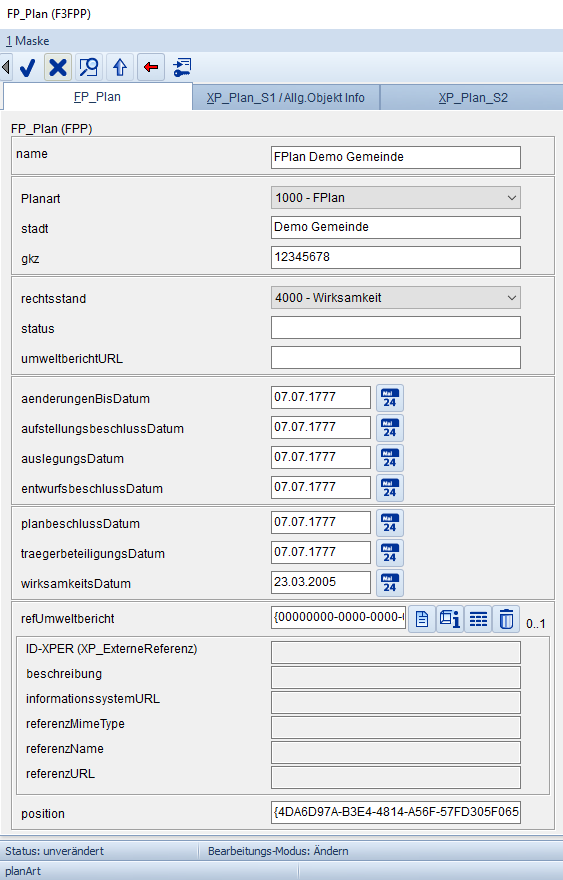Click the blue up arrow icon
This screenshot has width=563, height=880.
(120, 67)
